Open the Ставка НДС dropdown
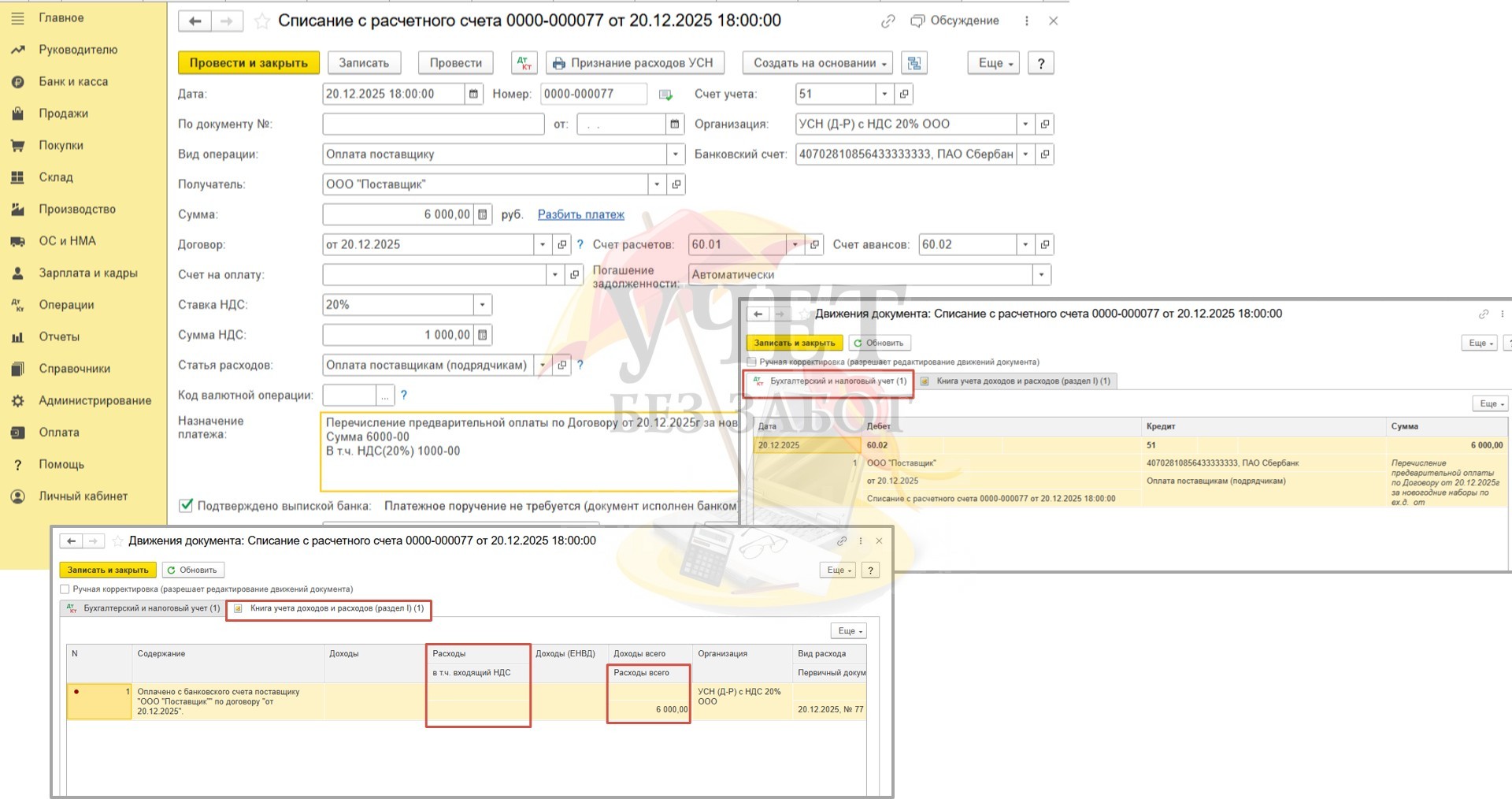 (x=483, y=305)
